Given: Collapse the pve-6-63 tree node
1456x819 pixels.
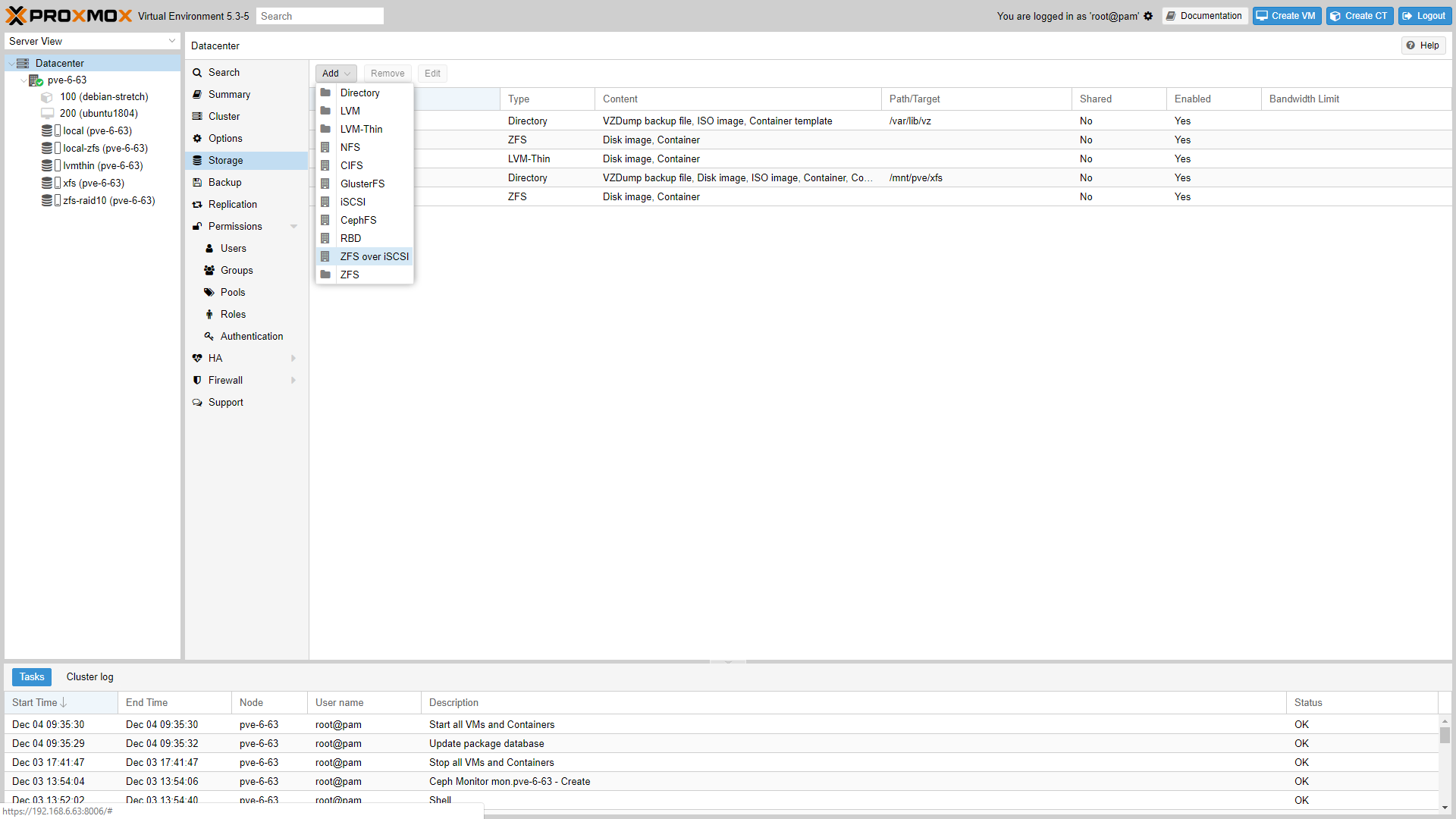Looking at the screenshot, I should (23, 80).
